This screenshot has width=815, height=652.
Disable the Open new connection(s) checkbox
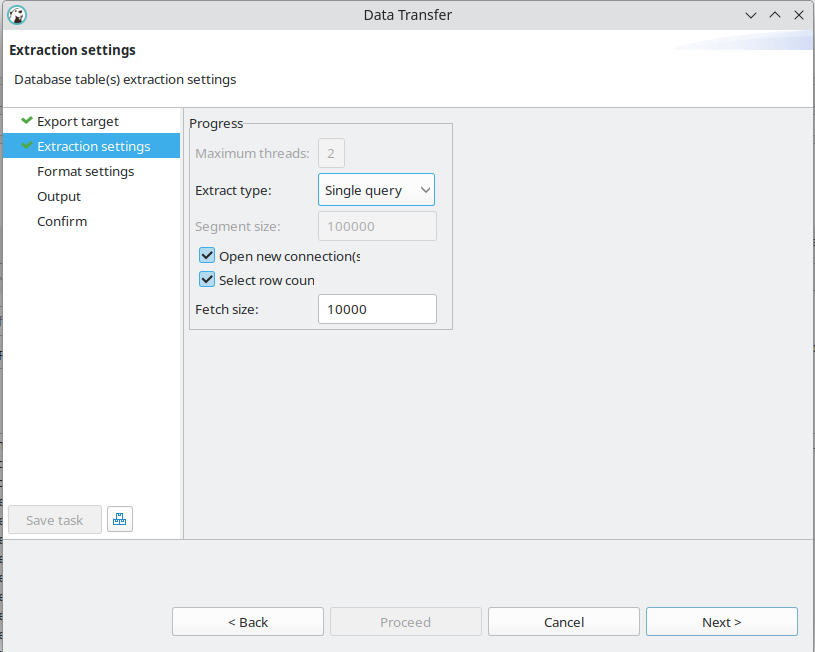(206, 255)
